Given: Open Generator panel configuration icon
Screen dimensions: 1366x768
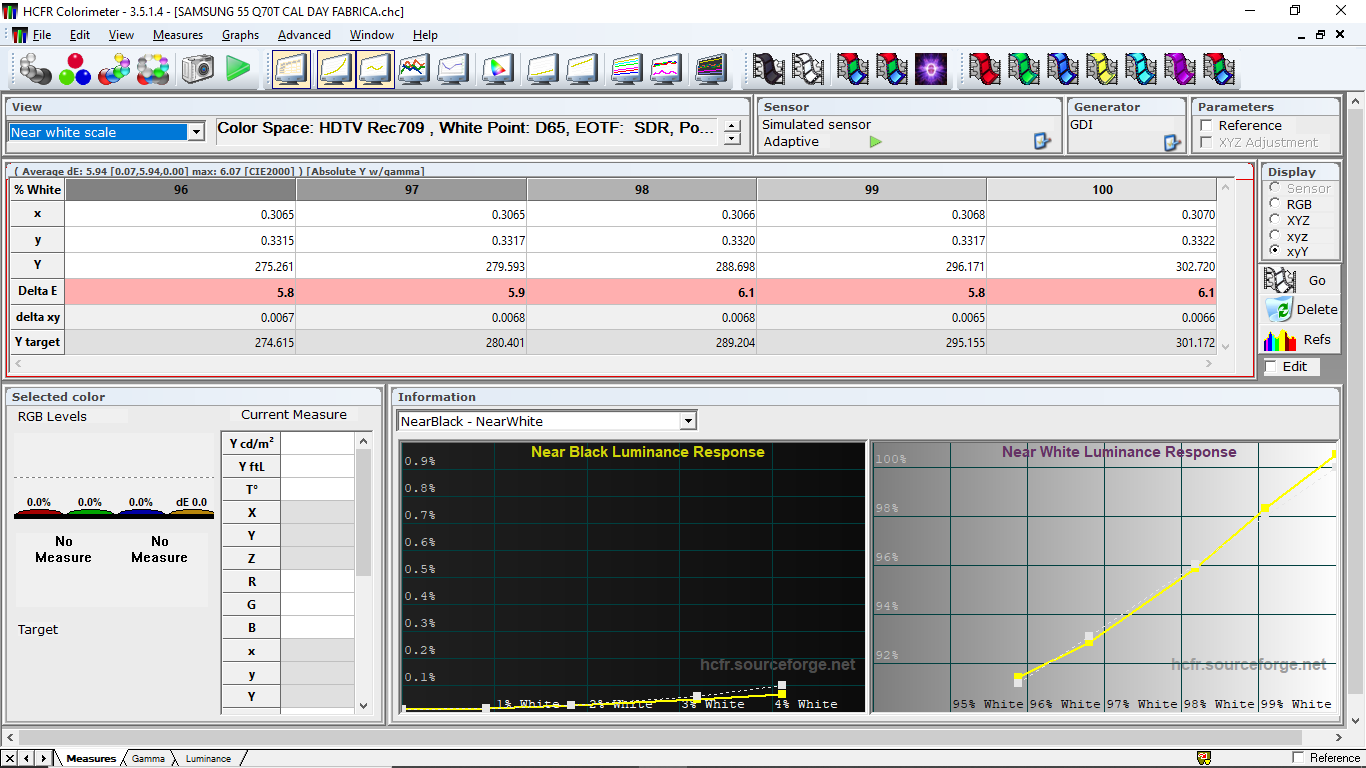Looking at the screenshot, I should [1173, 142].
